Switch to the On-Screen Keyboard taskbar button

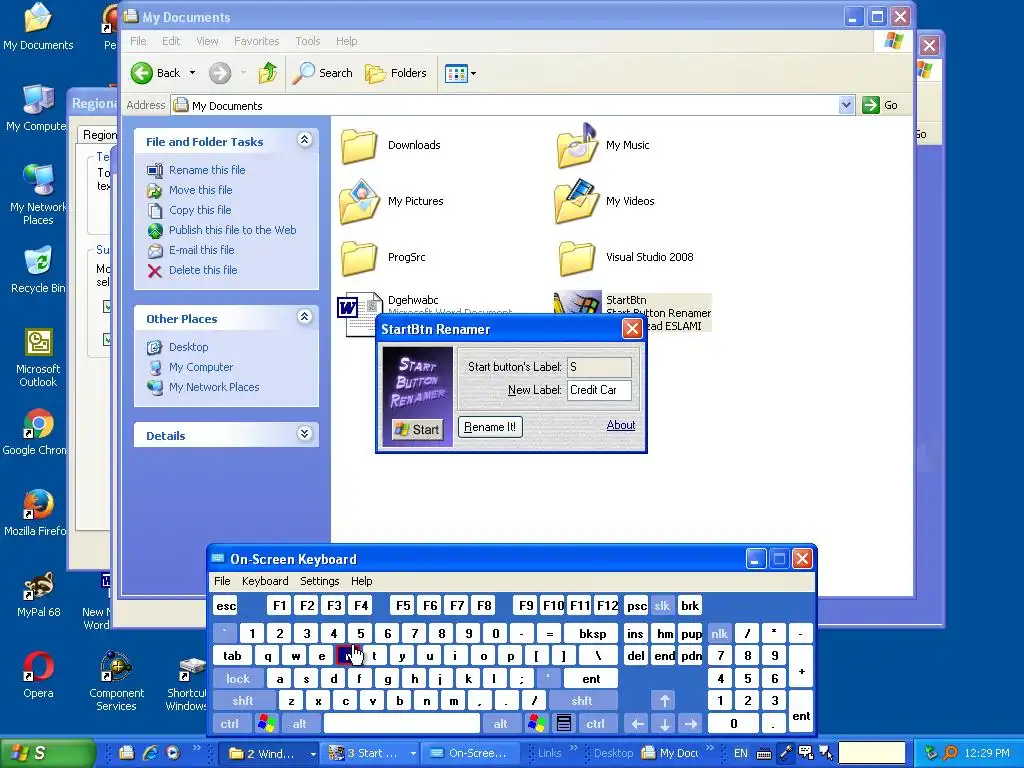(469, 753)
